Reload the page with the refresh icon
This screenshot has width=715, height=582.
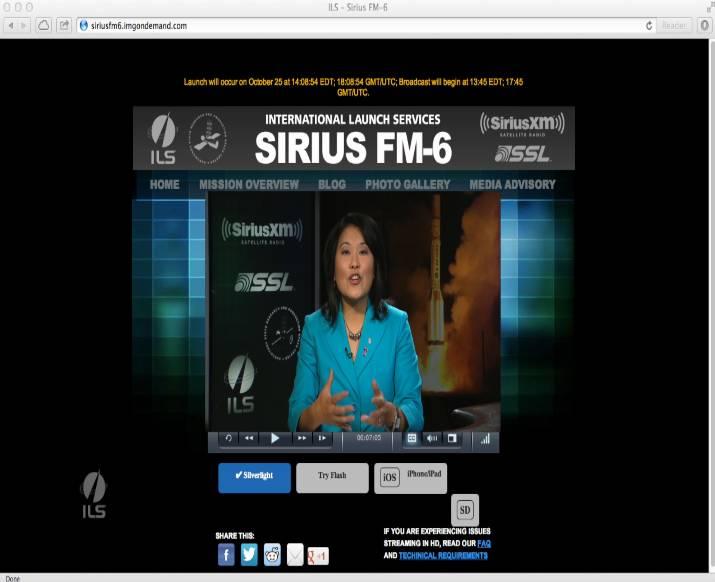pyautogui.click(x=648, y=26)
